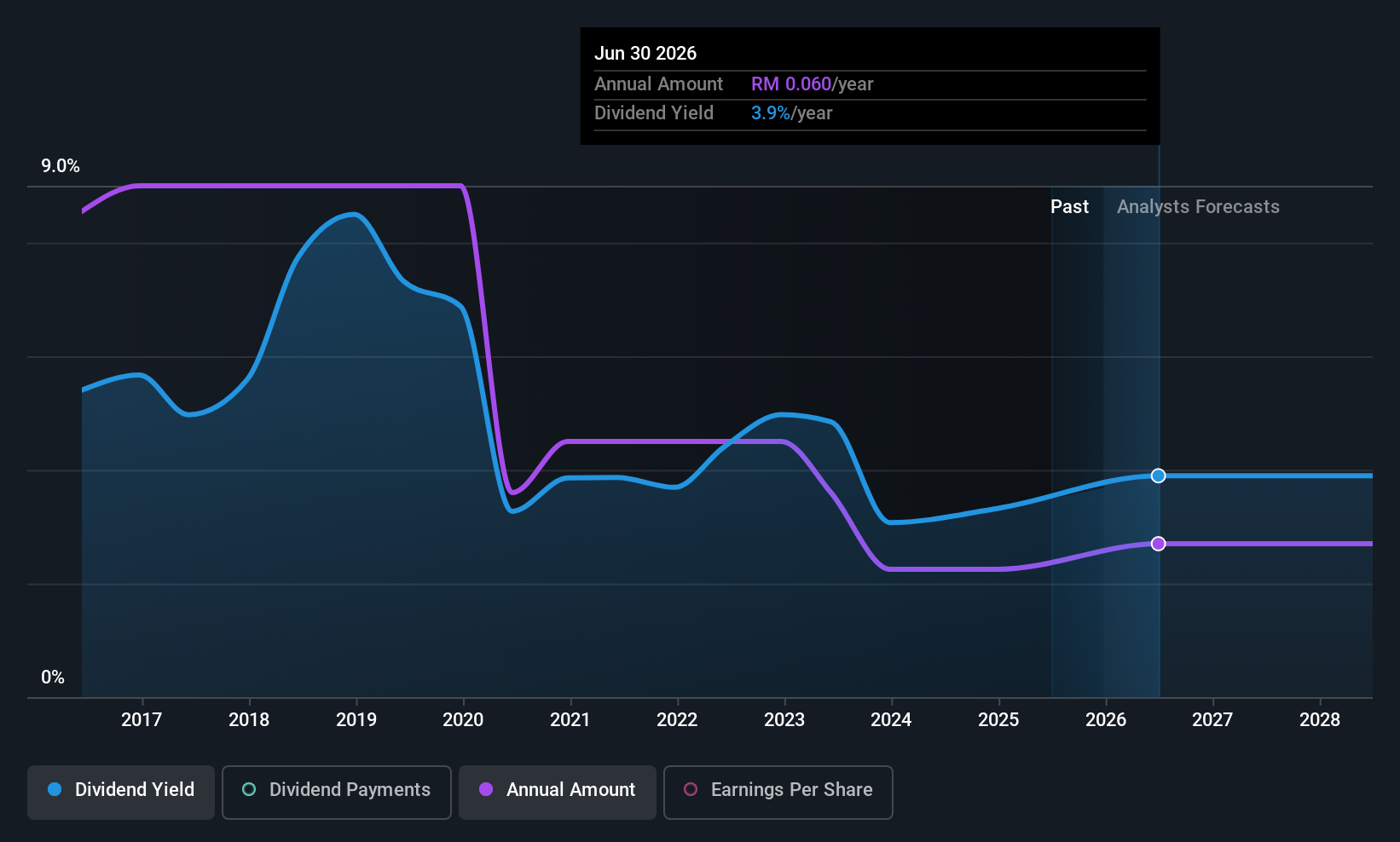Viewport: 1400px width, 842px height.
Task: Click the tooltip Dividend Yield row label
Action: pos(654,113)
